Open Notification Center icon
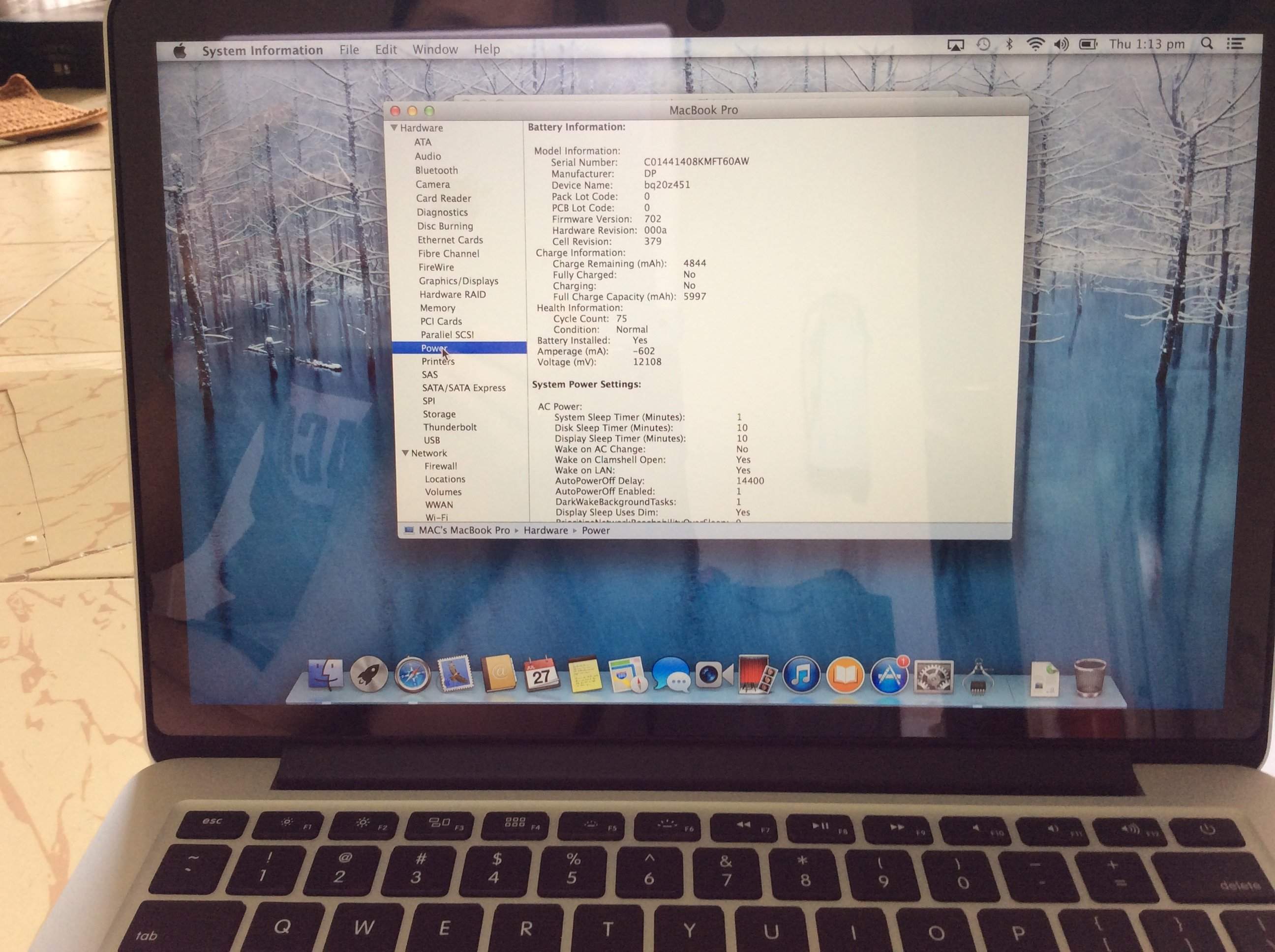1275x952 pixels. pyautogui.click(x=1235, y=44)
